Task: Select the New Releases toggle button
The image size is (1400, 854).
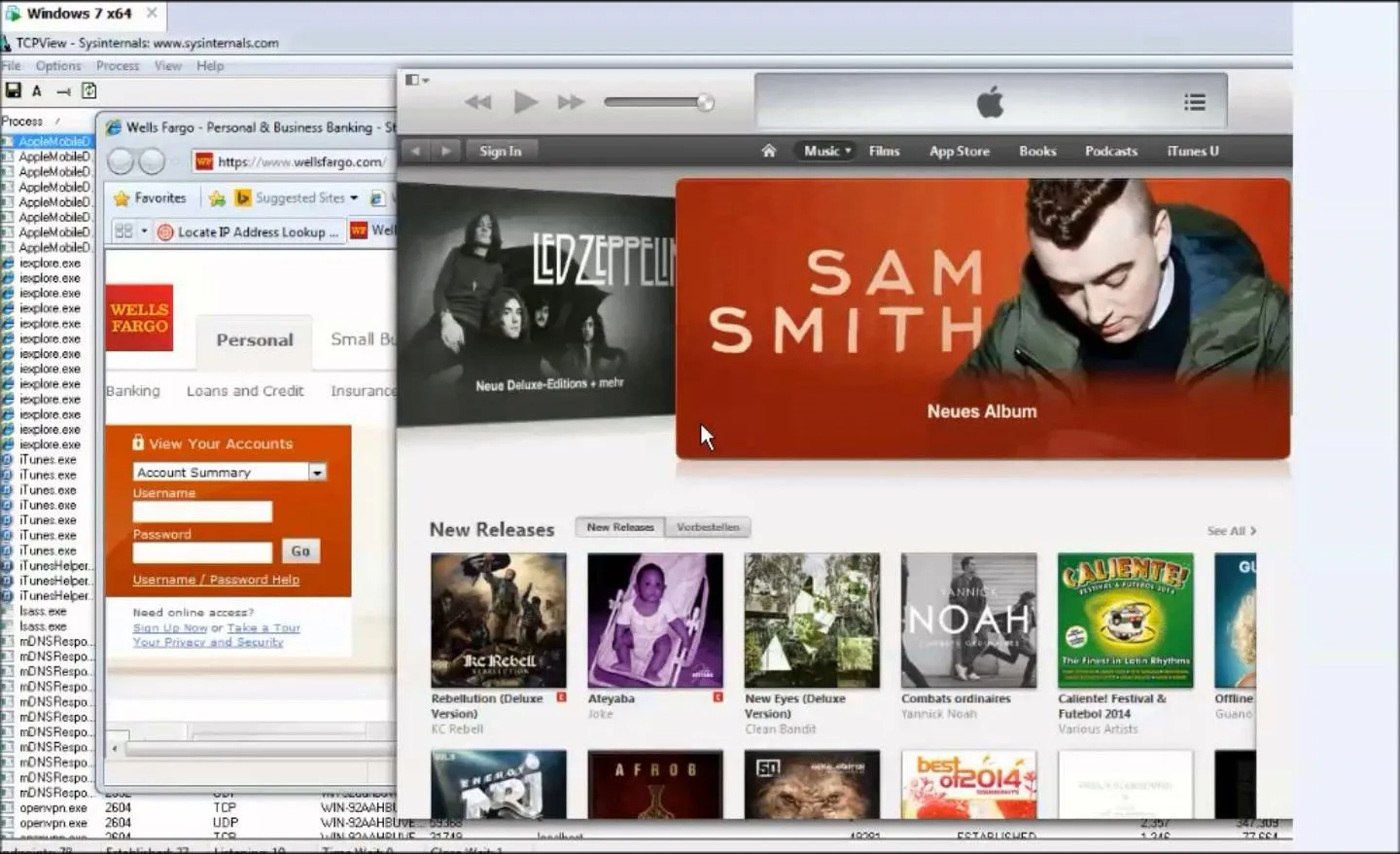Action: point(620,527)
